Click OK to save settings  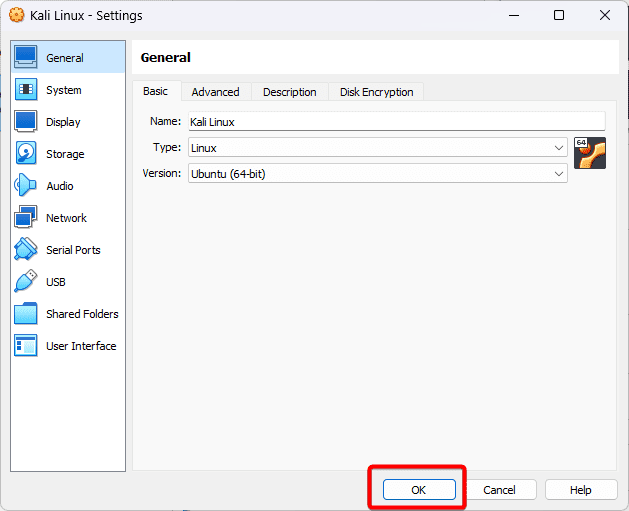[x=419, y=489]
